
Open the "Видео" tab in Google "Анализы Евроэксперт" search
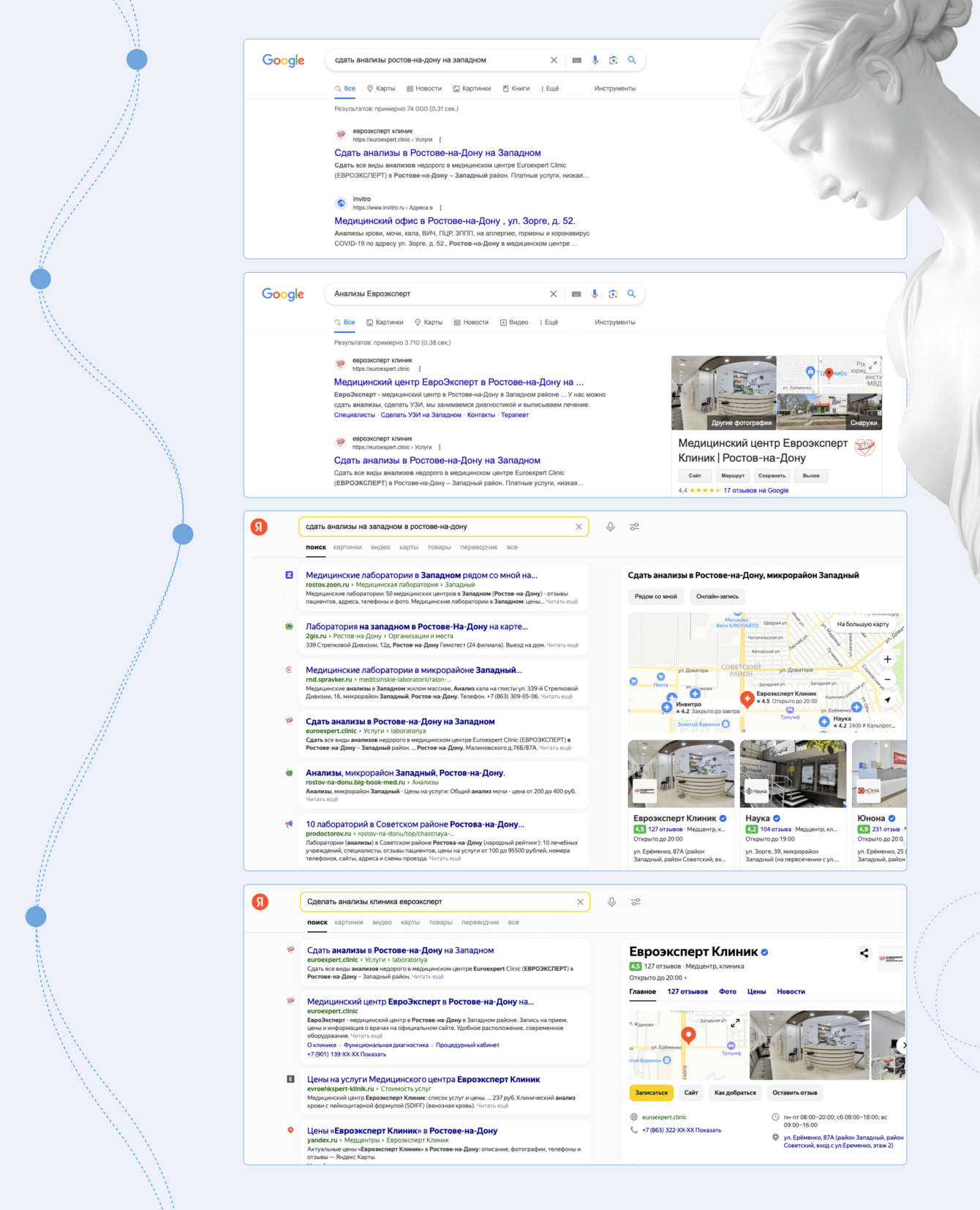click(514, 322)
